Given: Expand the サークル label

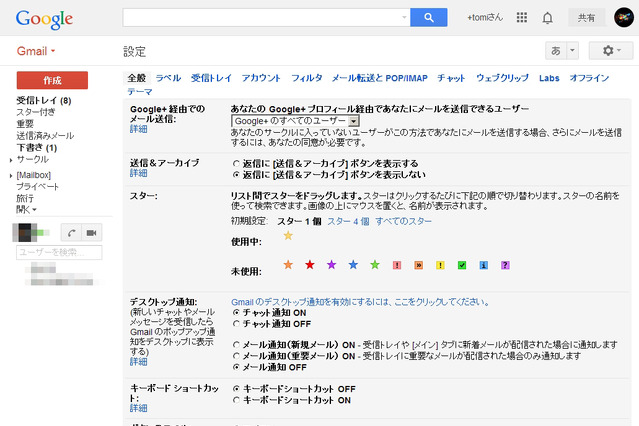Looking at the screenshot, I should pos(11,160).
